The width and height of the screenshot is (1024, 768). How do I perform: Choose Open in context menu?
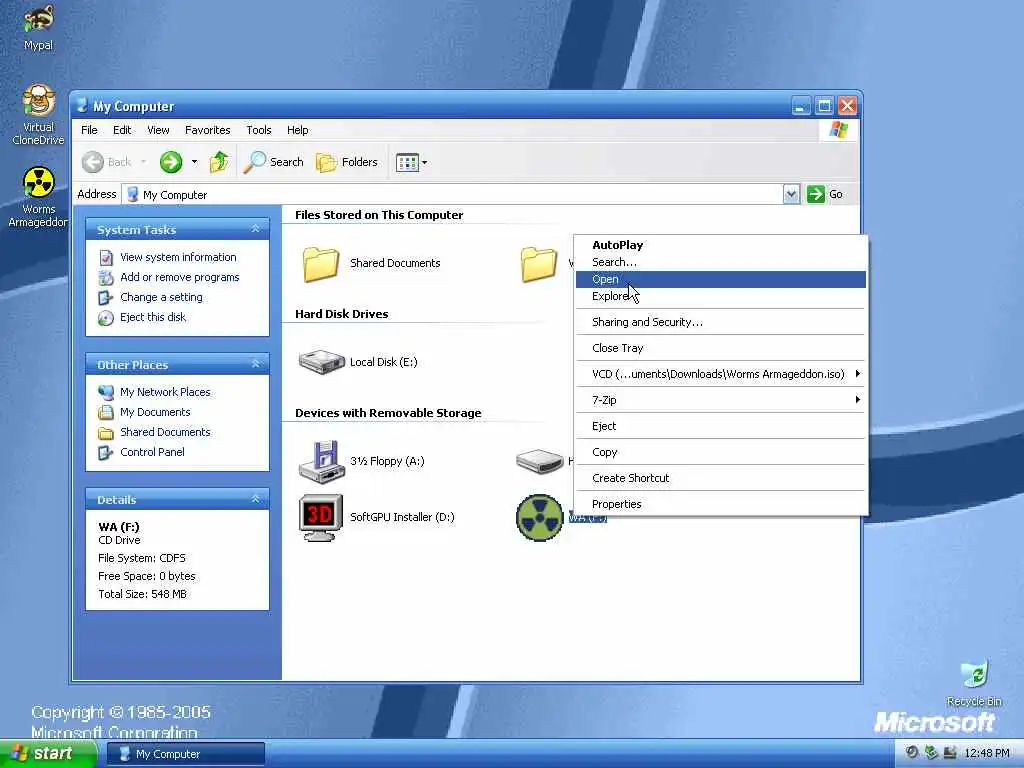(720, 280)
